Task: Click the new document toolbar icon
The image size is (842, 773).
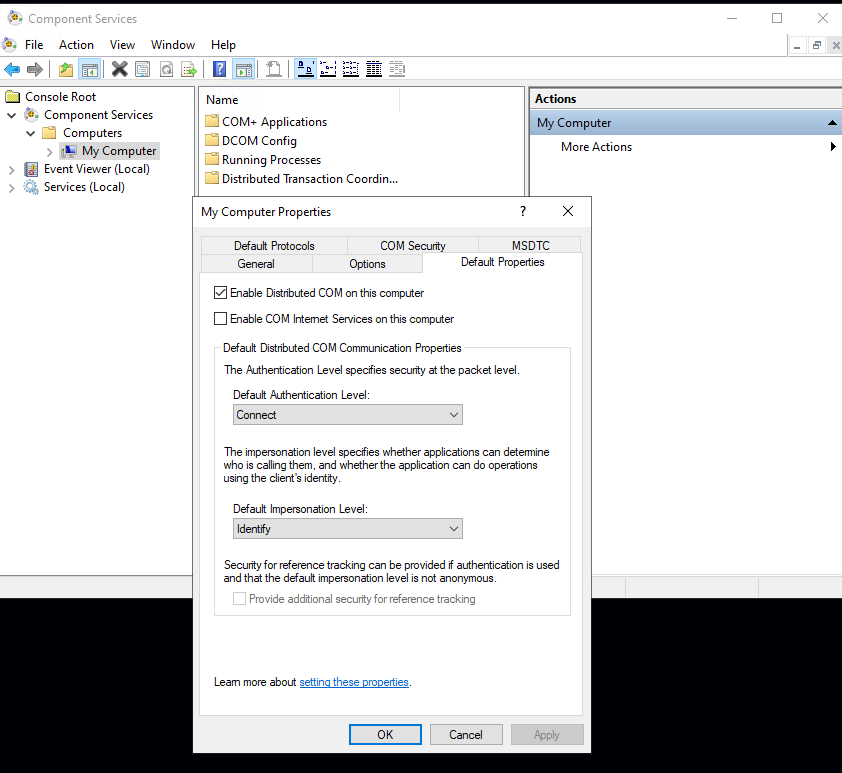Action: click(x=274, y=69)
